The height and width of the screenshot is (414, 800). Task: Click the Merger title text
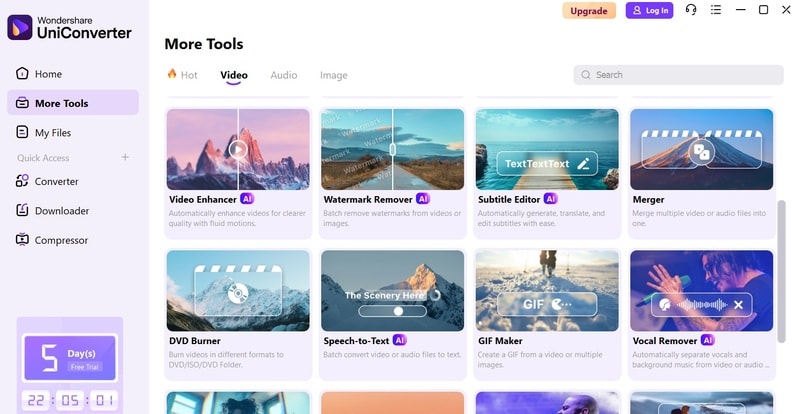coord(648,200)
